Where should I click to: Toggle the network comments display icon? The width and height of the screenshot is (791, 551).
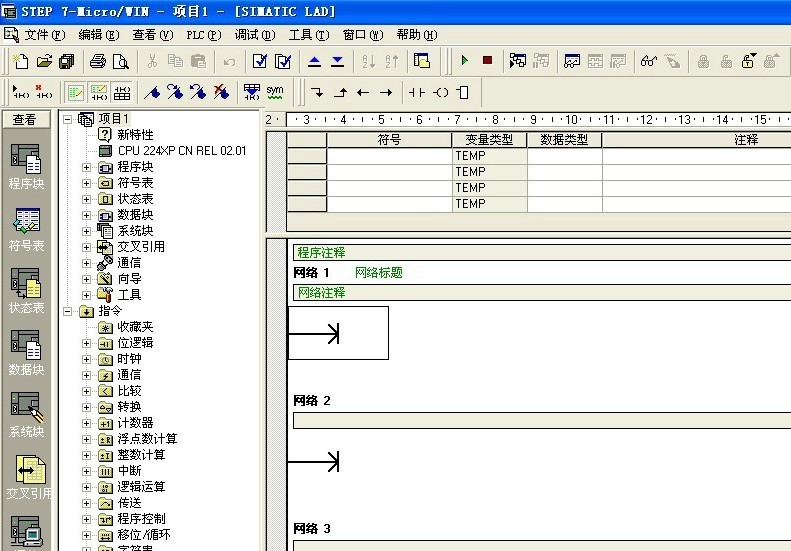click(x=98, y=92)
